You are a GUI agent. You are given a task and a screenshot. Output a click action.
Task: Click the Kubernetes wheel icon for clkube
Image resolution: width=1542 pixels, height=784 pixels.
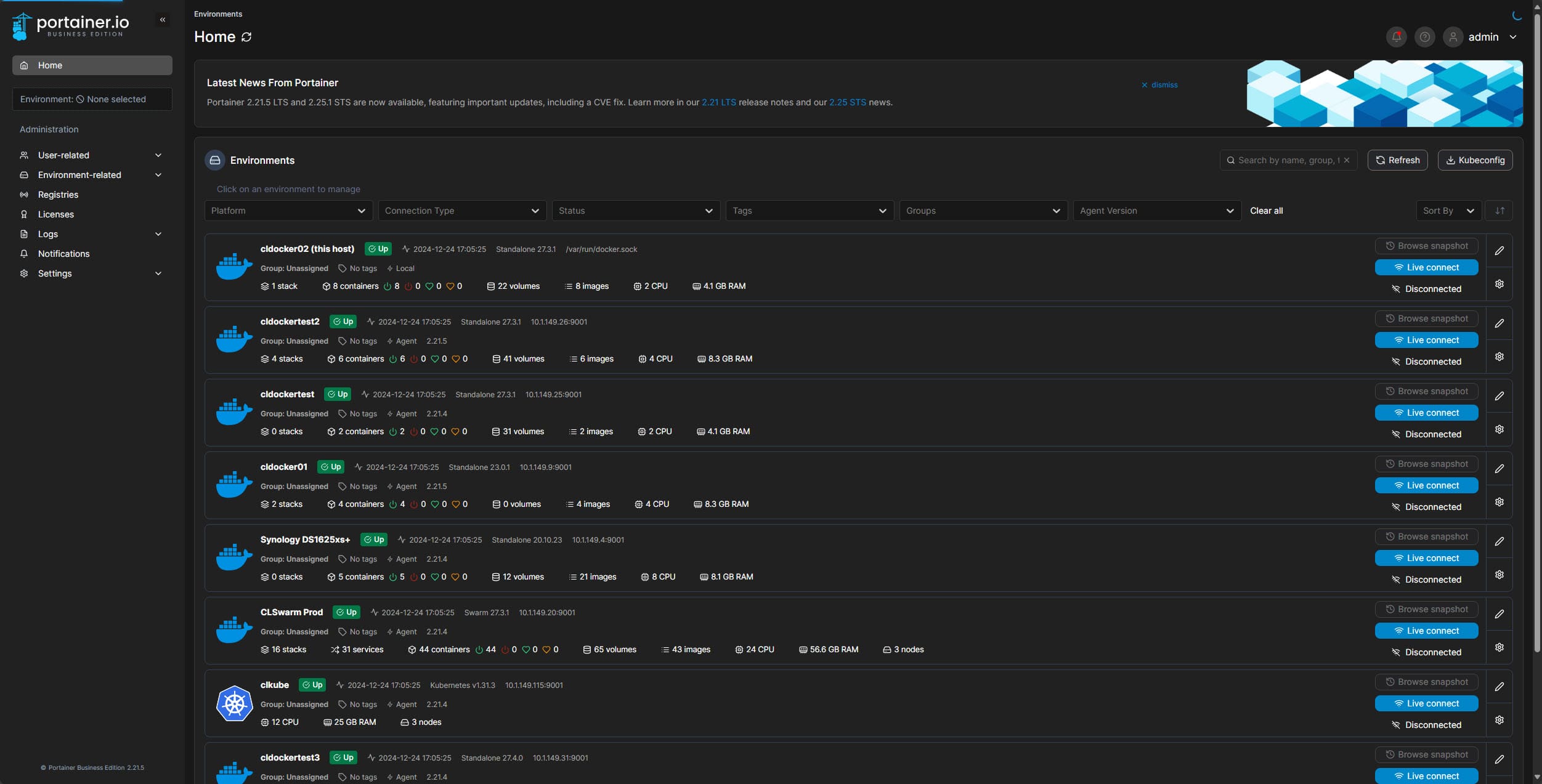tap(234, 703)
